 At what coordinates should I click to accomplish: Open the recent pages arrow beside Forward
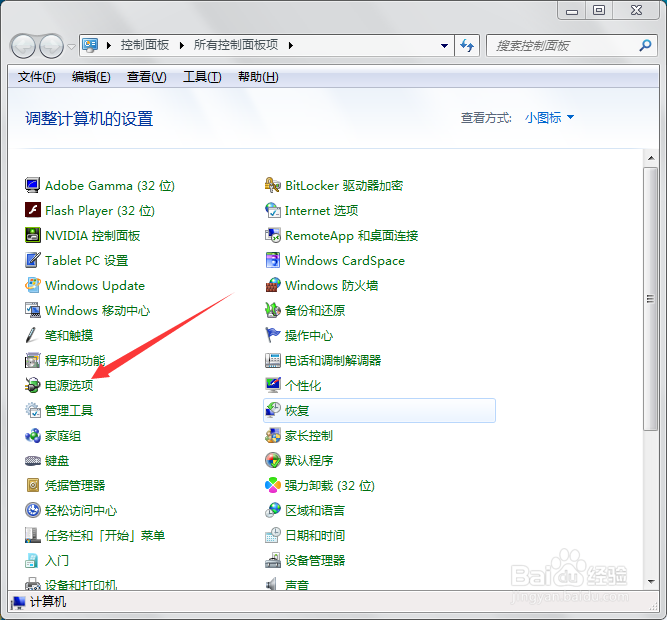point(71,46)
